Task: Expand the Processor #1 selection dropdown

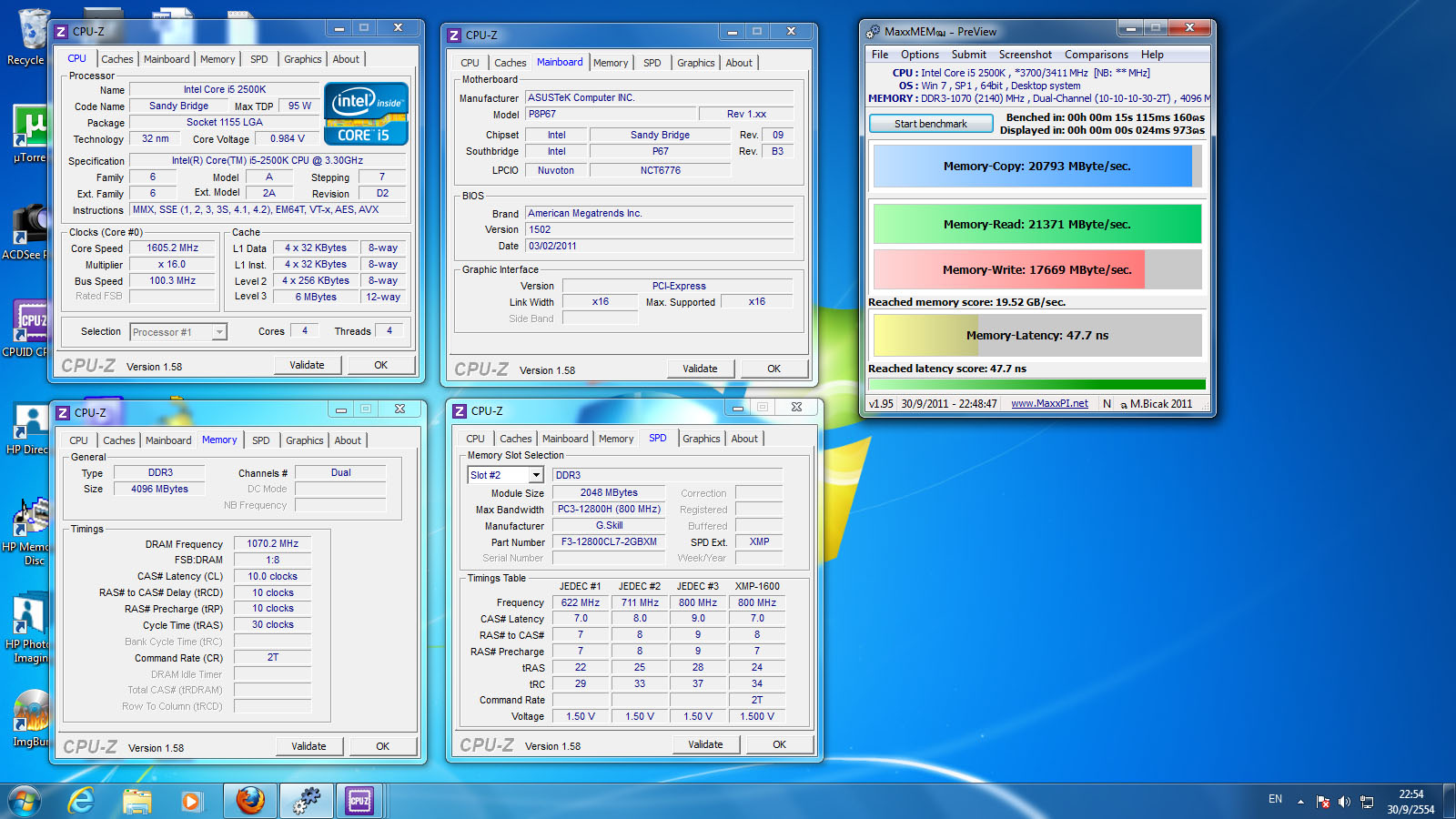Action: (x=219, y=332)
